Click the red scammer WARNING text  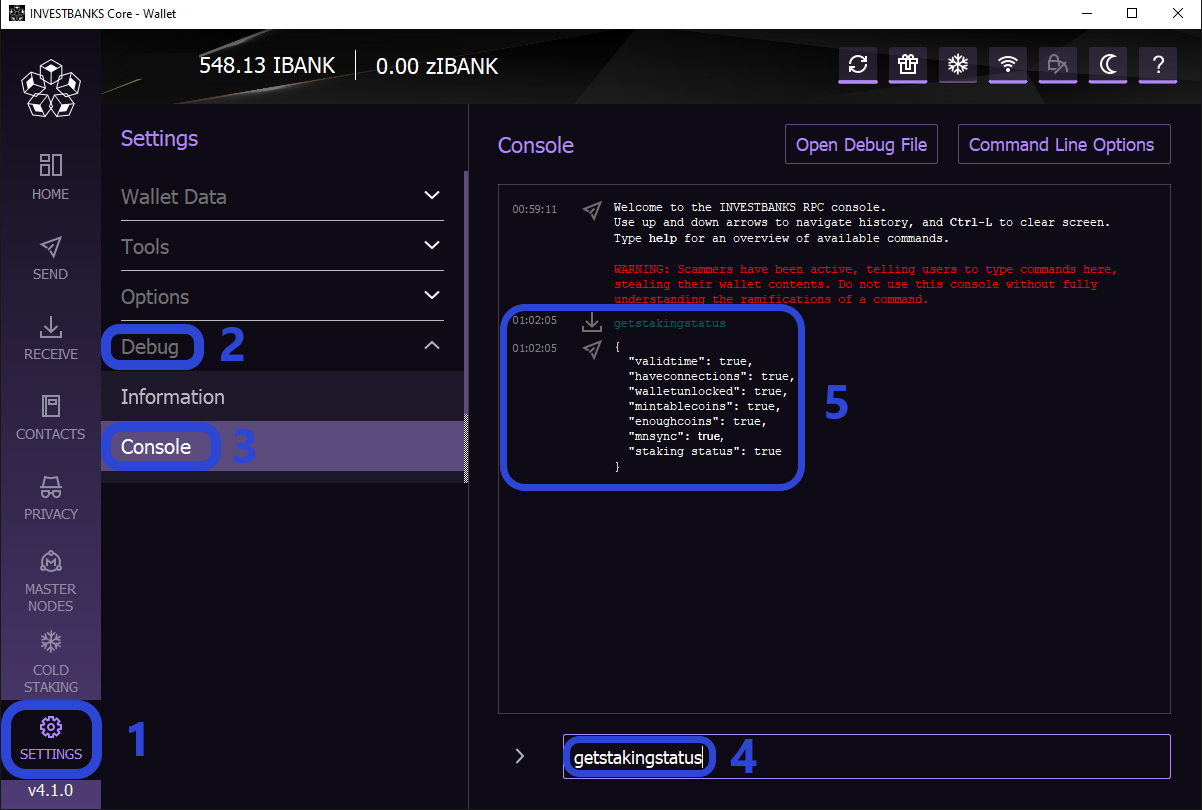coord(866,284)
